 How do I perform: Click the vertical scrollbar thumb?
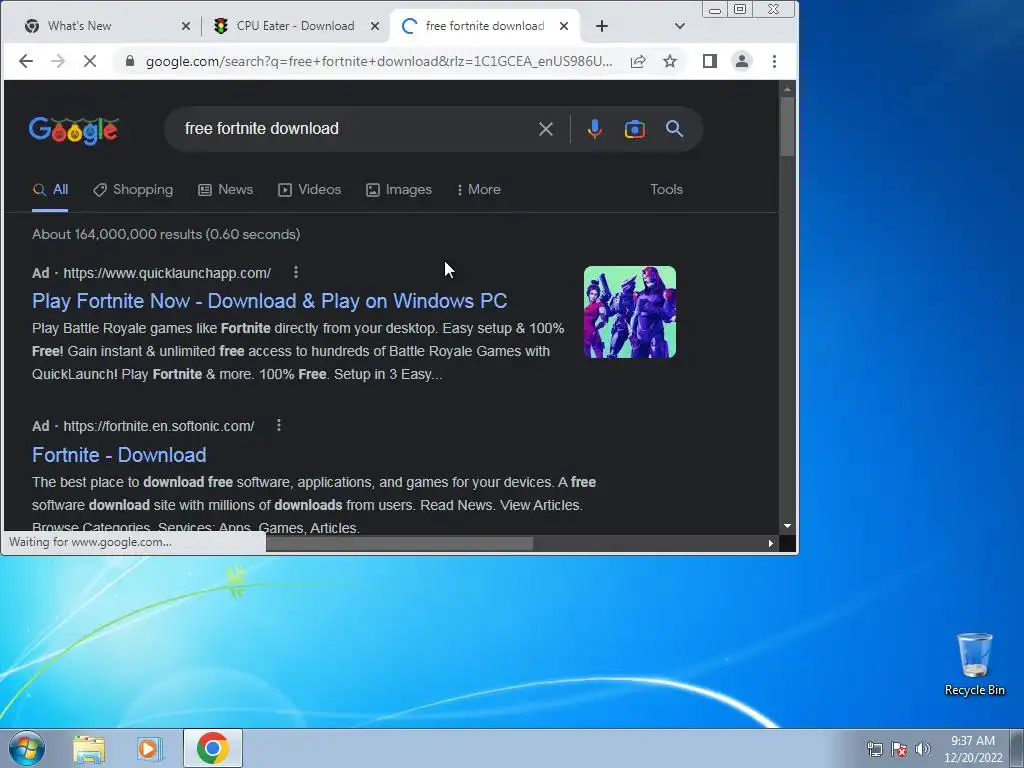coord(787,127)
